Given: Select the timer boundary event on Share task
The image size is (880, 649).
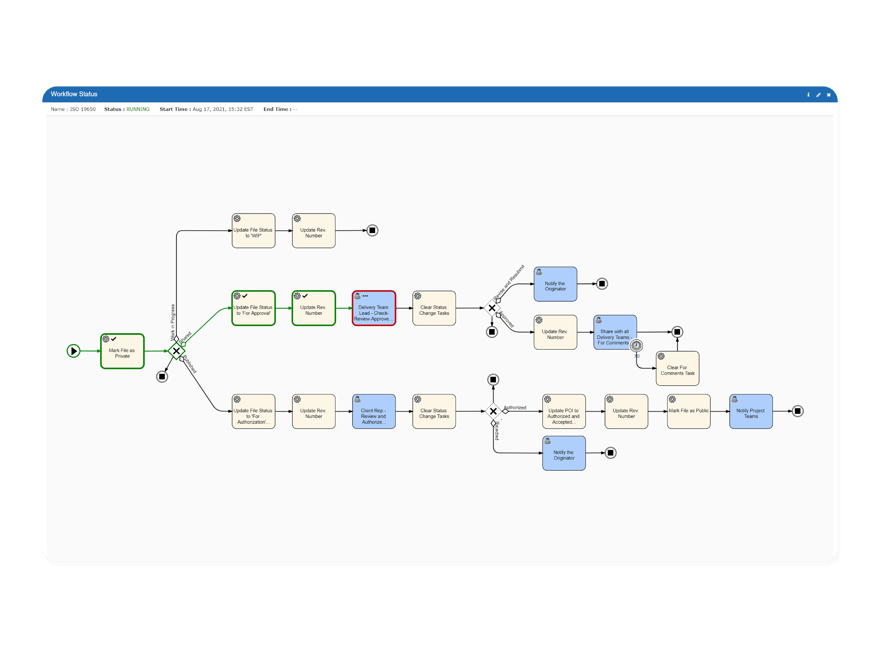Looking at the screenshot, I should (x=635, y=344).
